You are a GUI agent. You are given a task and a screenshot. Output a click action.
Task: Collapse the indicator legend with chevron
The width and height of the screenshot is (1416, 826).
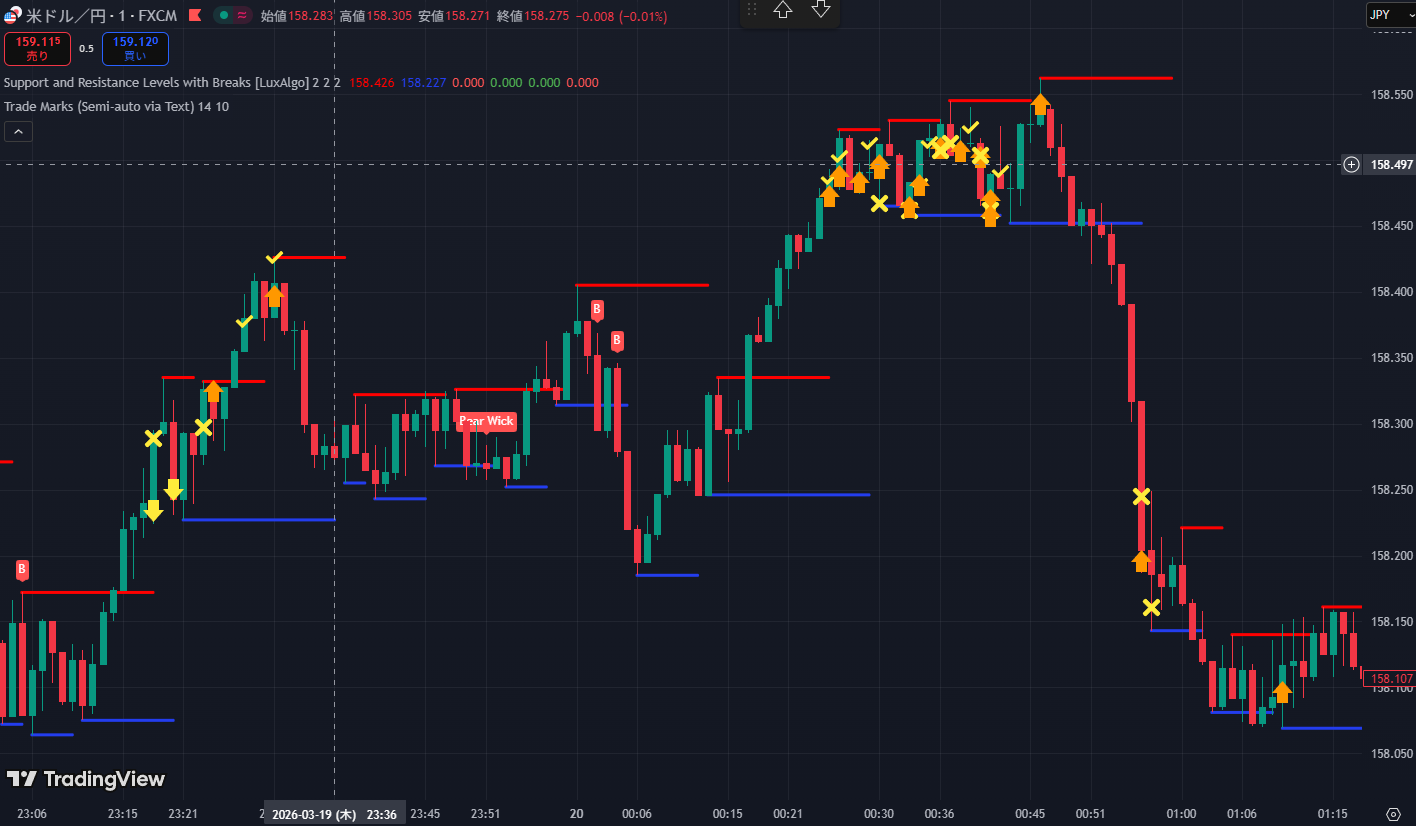(18, 131)
